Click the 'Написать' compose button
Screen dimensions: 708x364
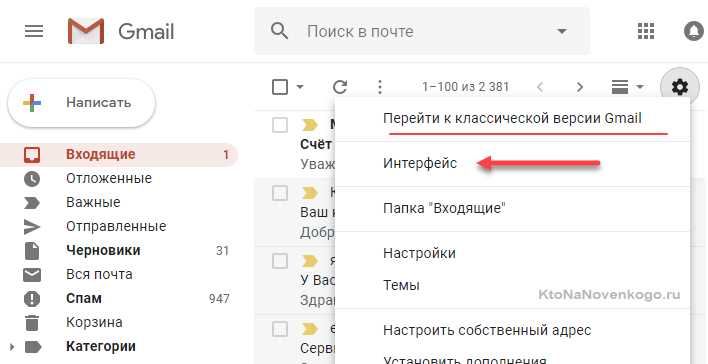click(x=82, y=103)
